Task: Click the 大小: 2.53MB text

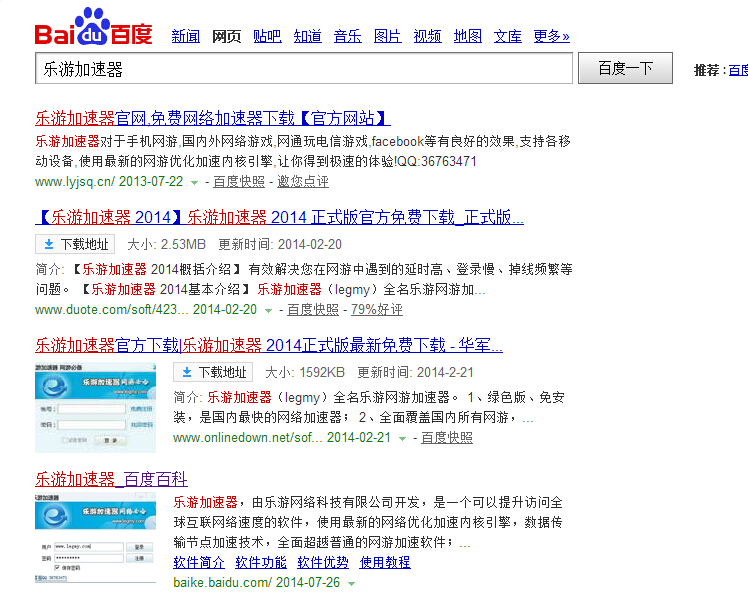Action: click(x=166, y=244)
